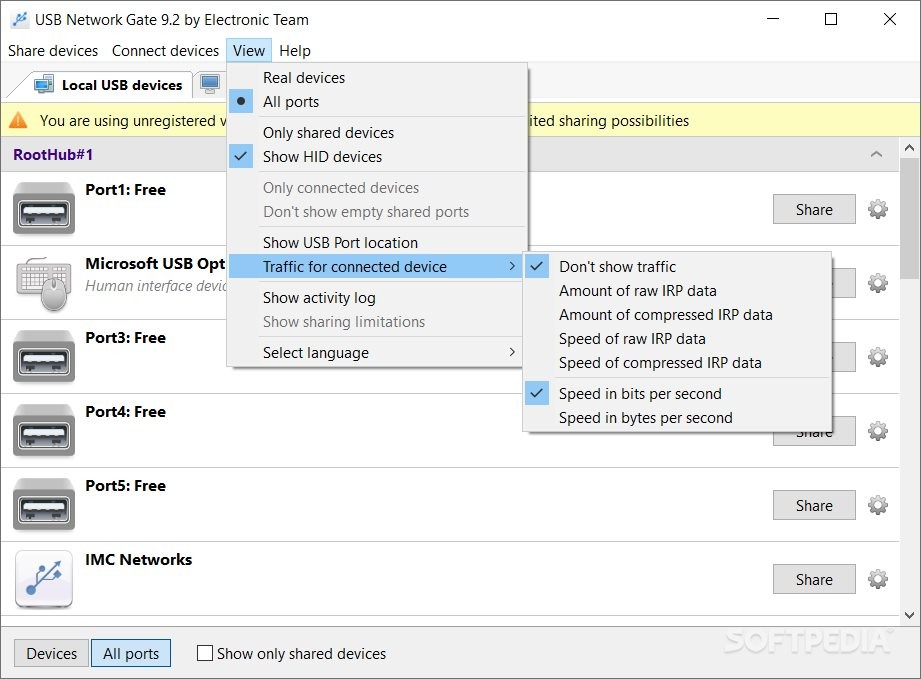Image resolution: width=921 pixels, height=679 pixels.
Task: Toggle Only shared devices menu option
Action: (x=377, y=133)
